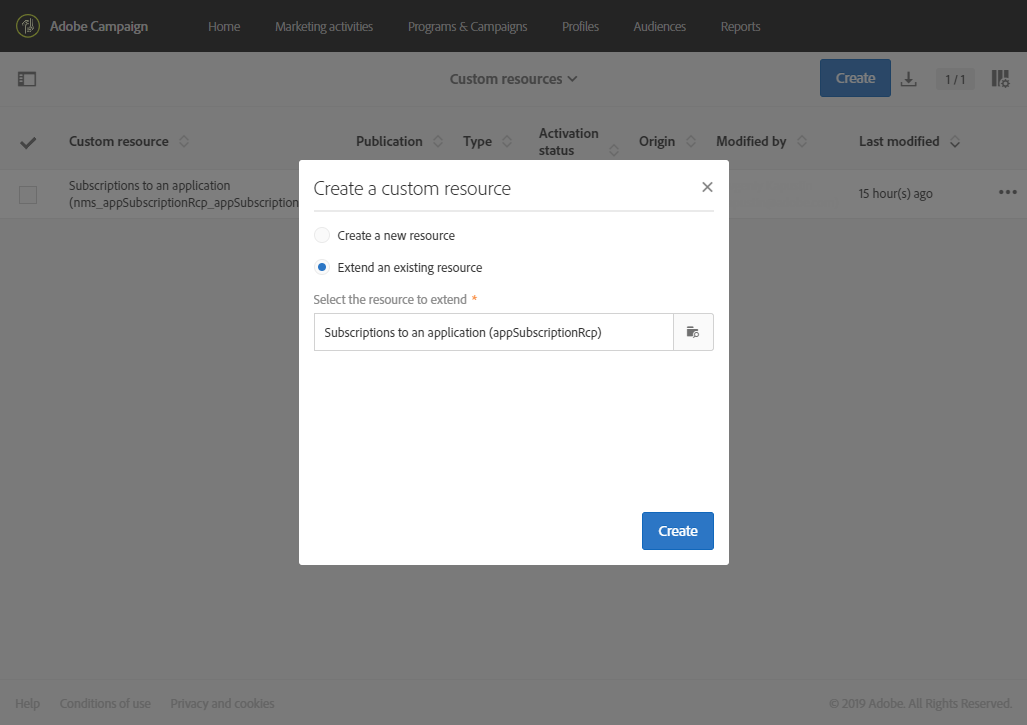Screen dimensions: 1027x725
Task: Sort by the Activation status column
Action: [614, 151]
